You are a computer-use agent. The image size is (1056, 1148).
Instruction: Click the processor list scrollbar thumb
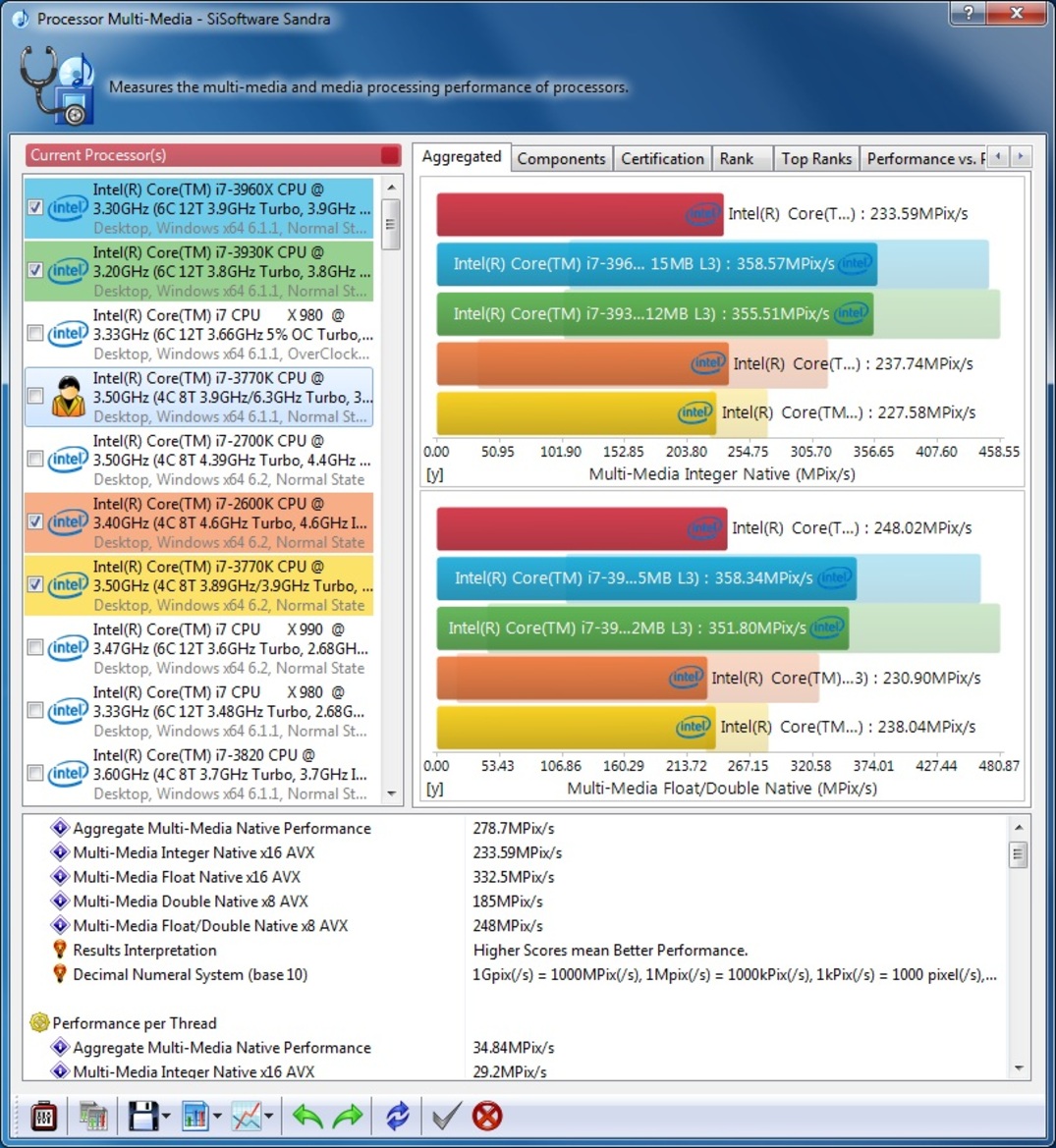[x=391, y=224]
